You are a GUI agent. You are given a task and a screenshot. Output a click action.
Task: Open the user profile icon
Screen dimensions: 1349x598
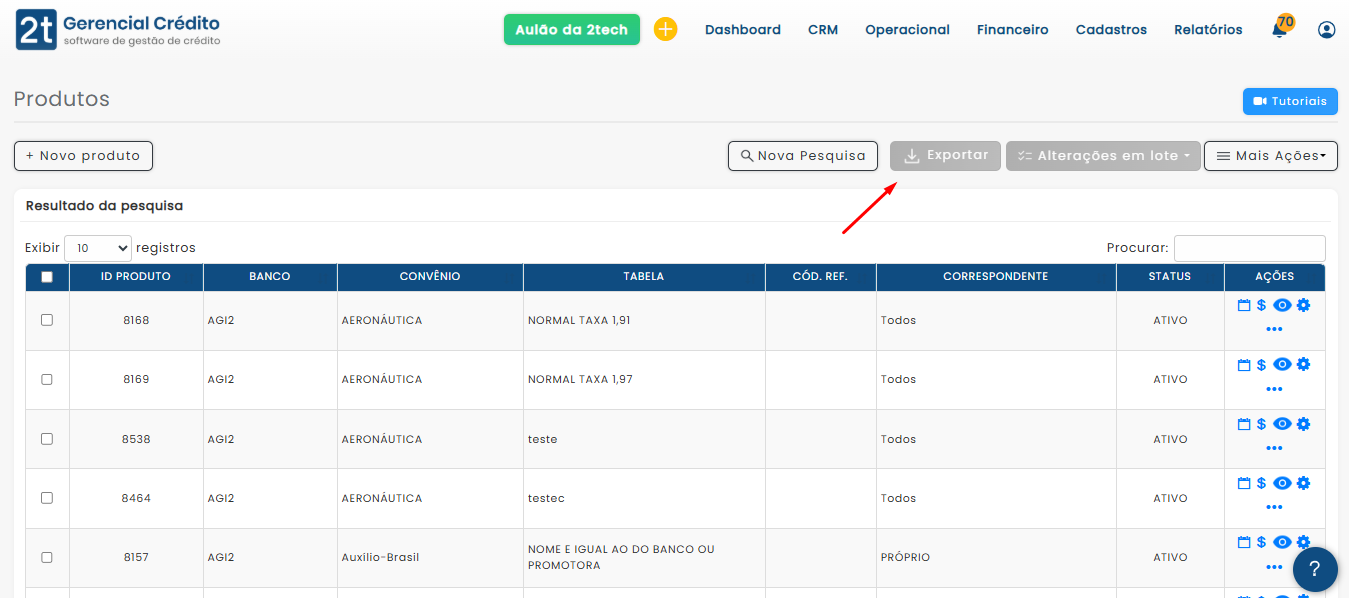click(x=1327, y=30)
